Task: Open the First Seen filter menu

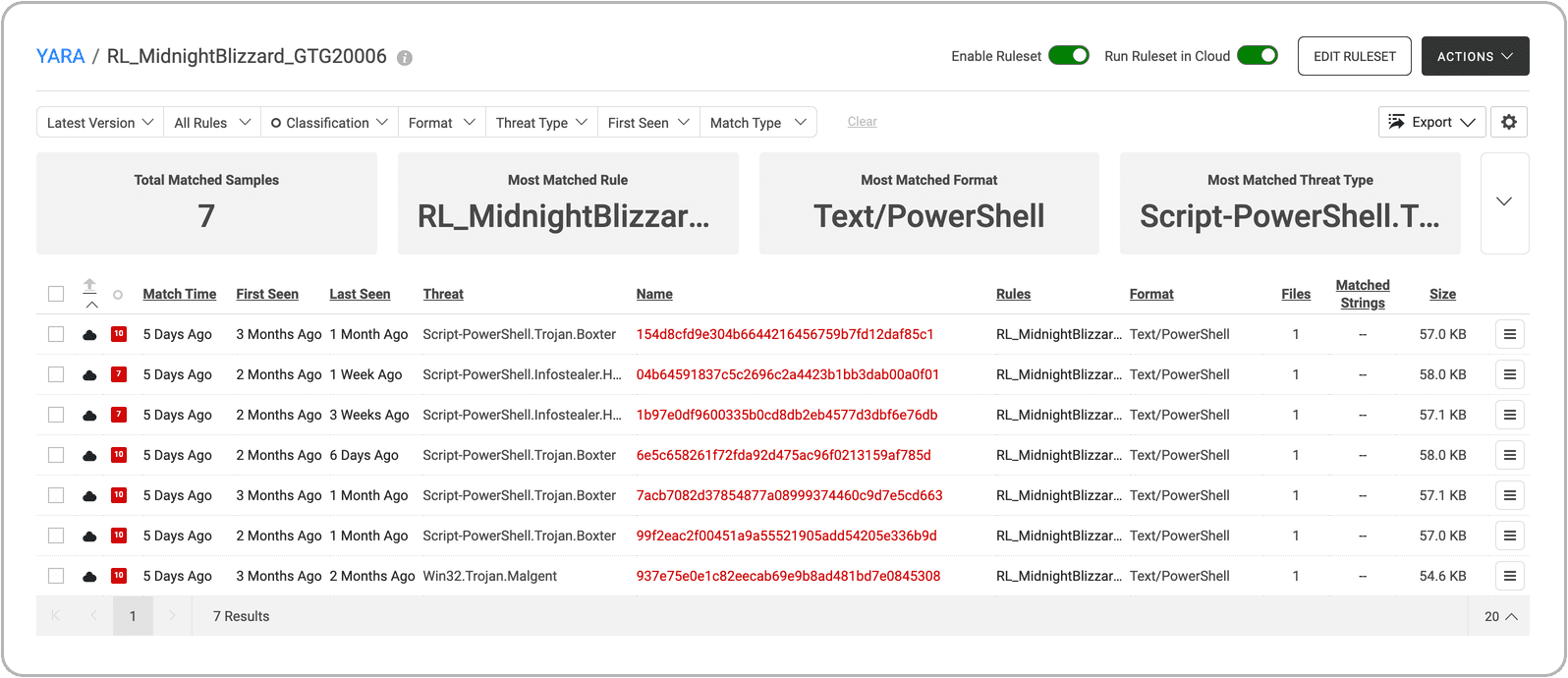Action: tap(648, 122)
